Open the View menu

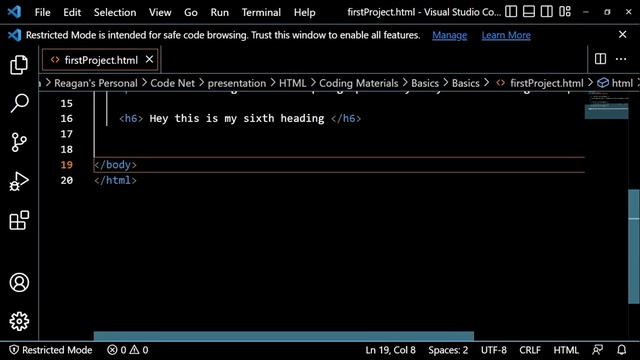tap(160, 12)
